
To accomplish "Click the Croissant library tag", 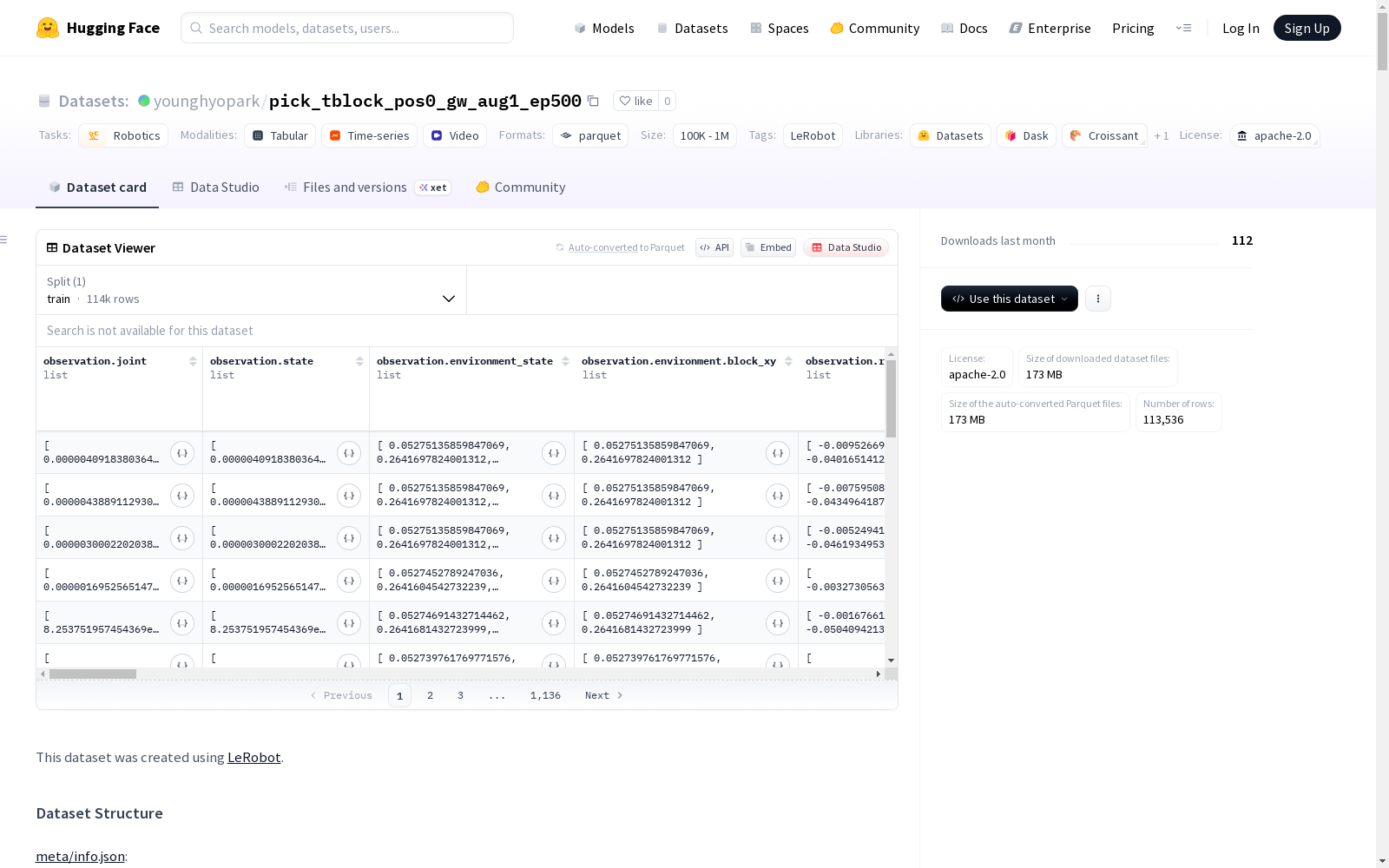I will tap(1104, 135).
